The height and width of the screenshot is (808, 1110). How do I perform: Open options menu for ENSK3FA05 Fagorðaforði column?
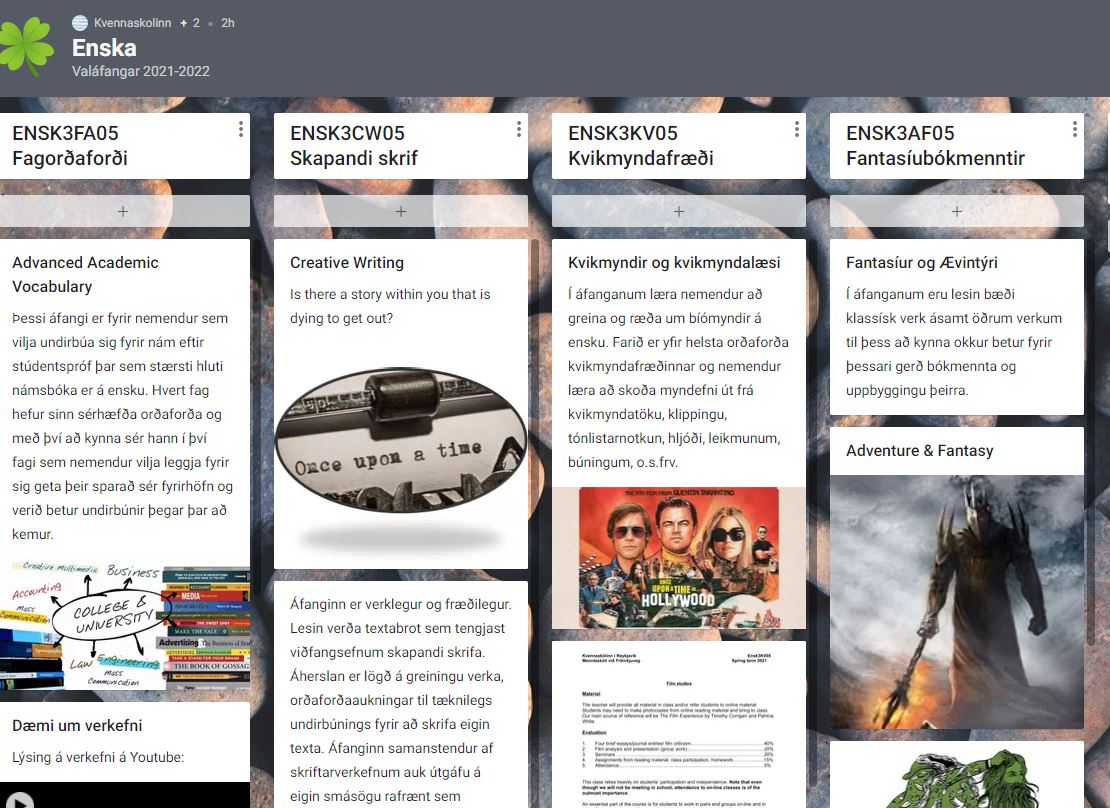coord(241,129)
